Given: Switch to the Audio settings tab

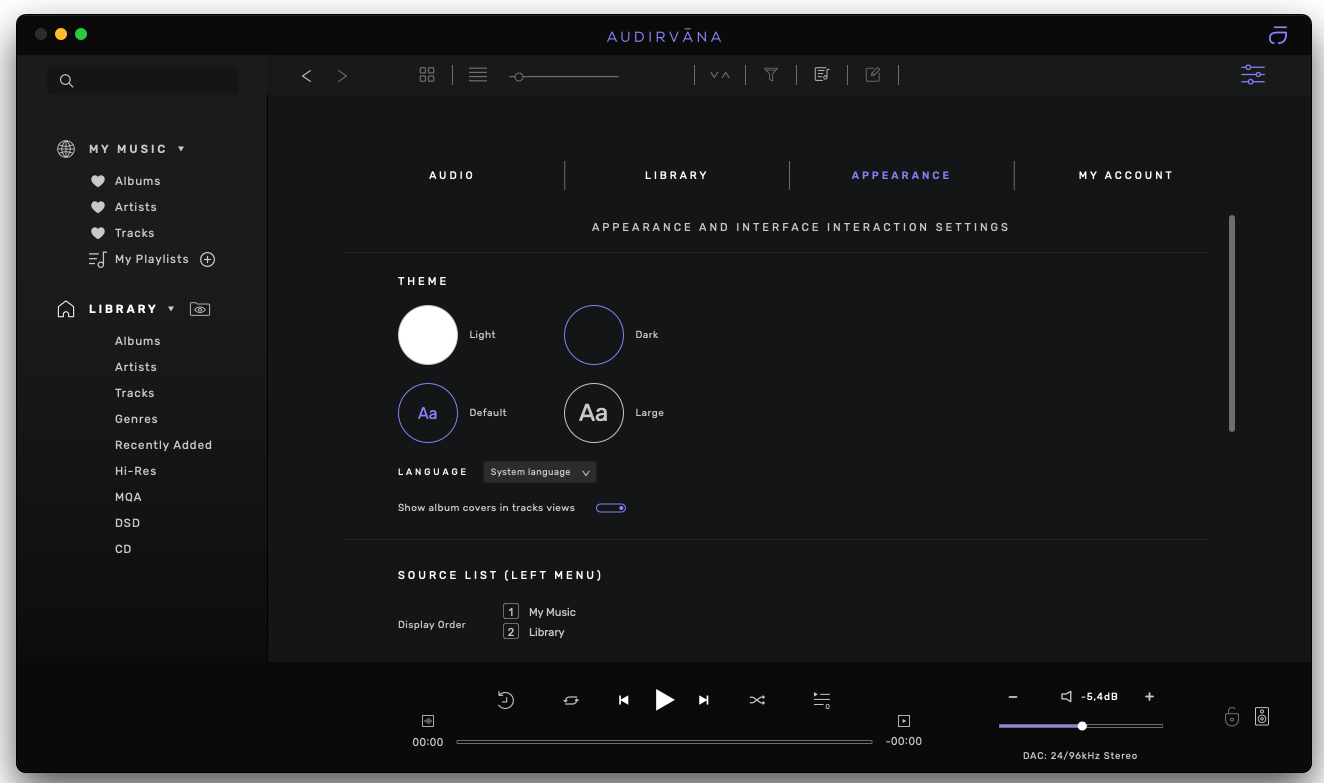Looking at the screenshot, I should (452, 175).
